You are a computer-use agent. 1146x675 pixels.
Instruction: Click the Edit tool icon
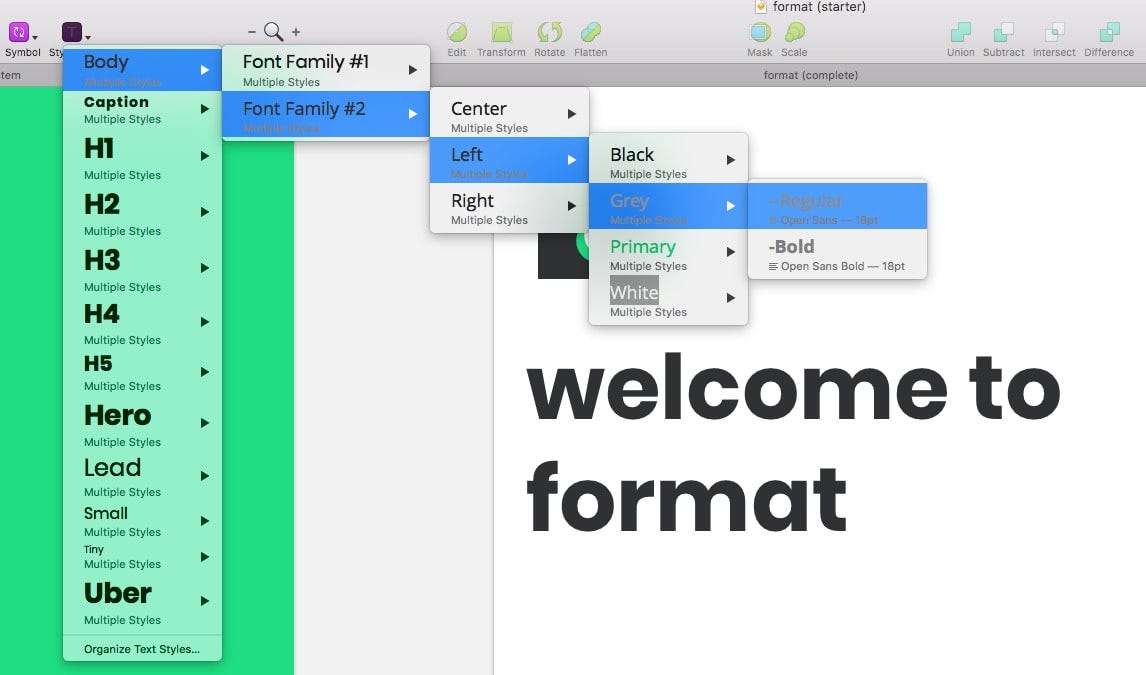[457, 32]
